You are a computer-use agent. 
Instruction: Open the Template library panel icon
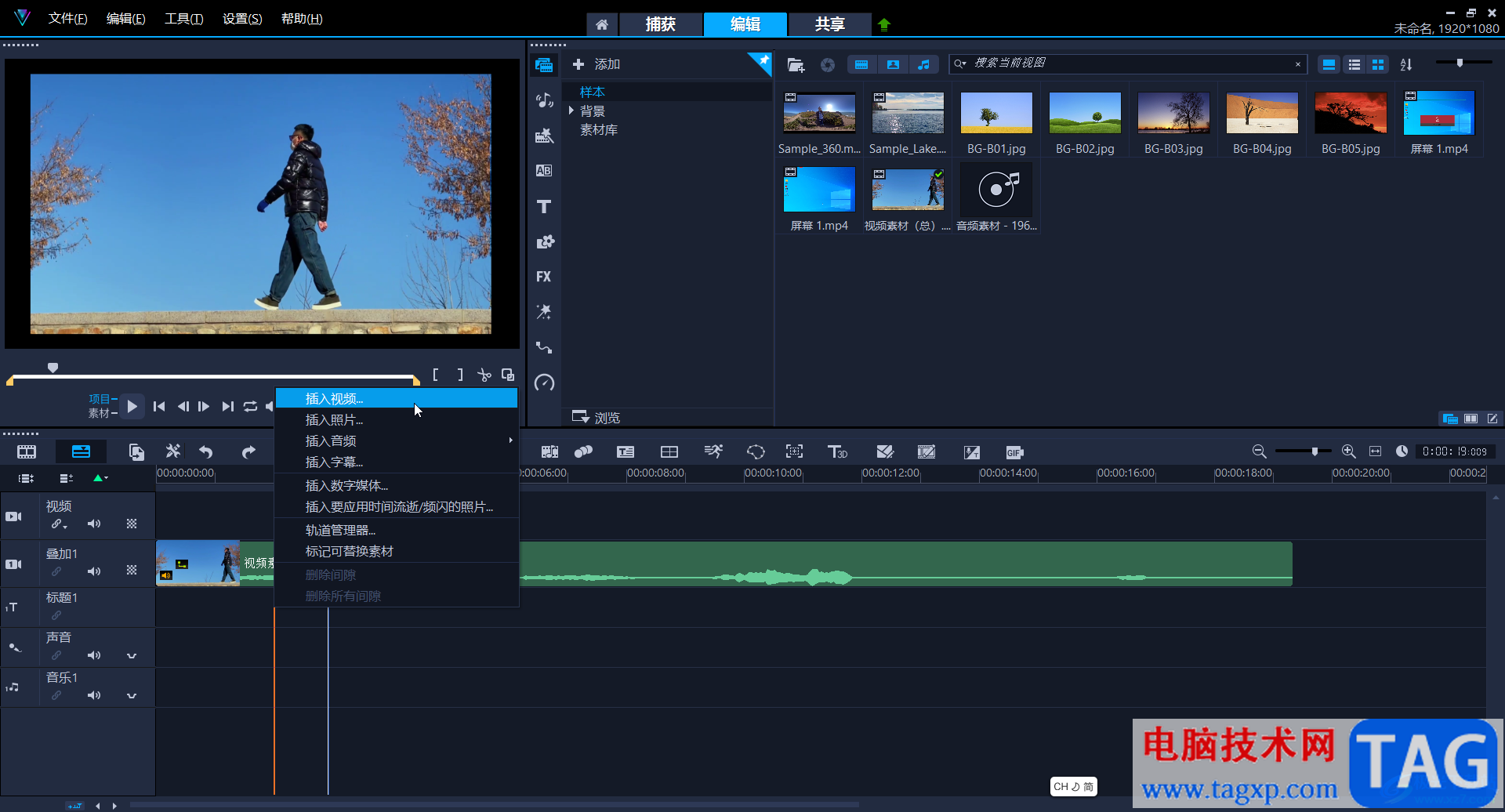point(544,136)
